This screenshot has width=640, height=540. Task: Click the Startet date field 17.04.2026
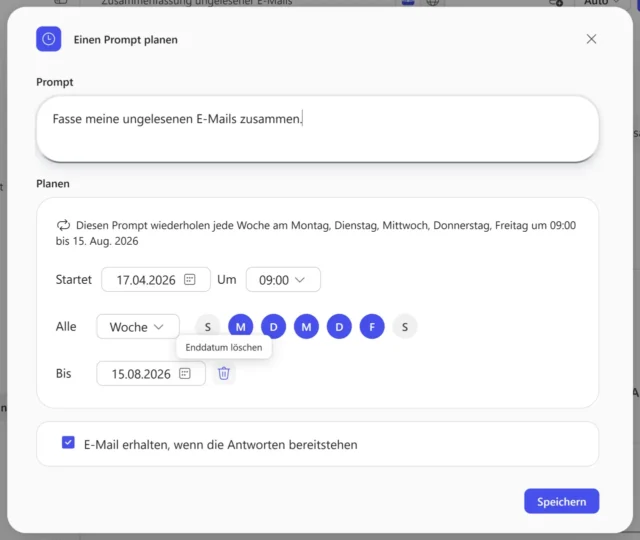pyautogui.click(x=156, y=280)
